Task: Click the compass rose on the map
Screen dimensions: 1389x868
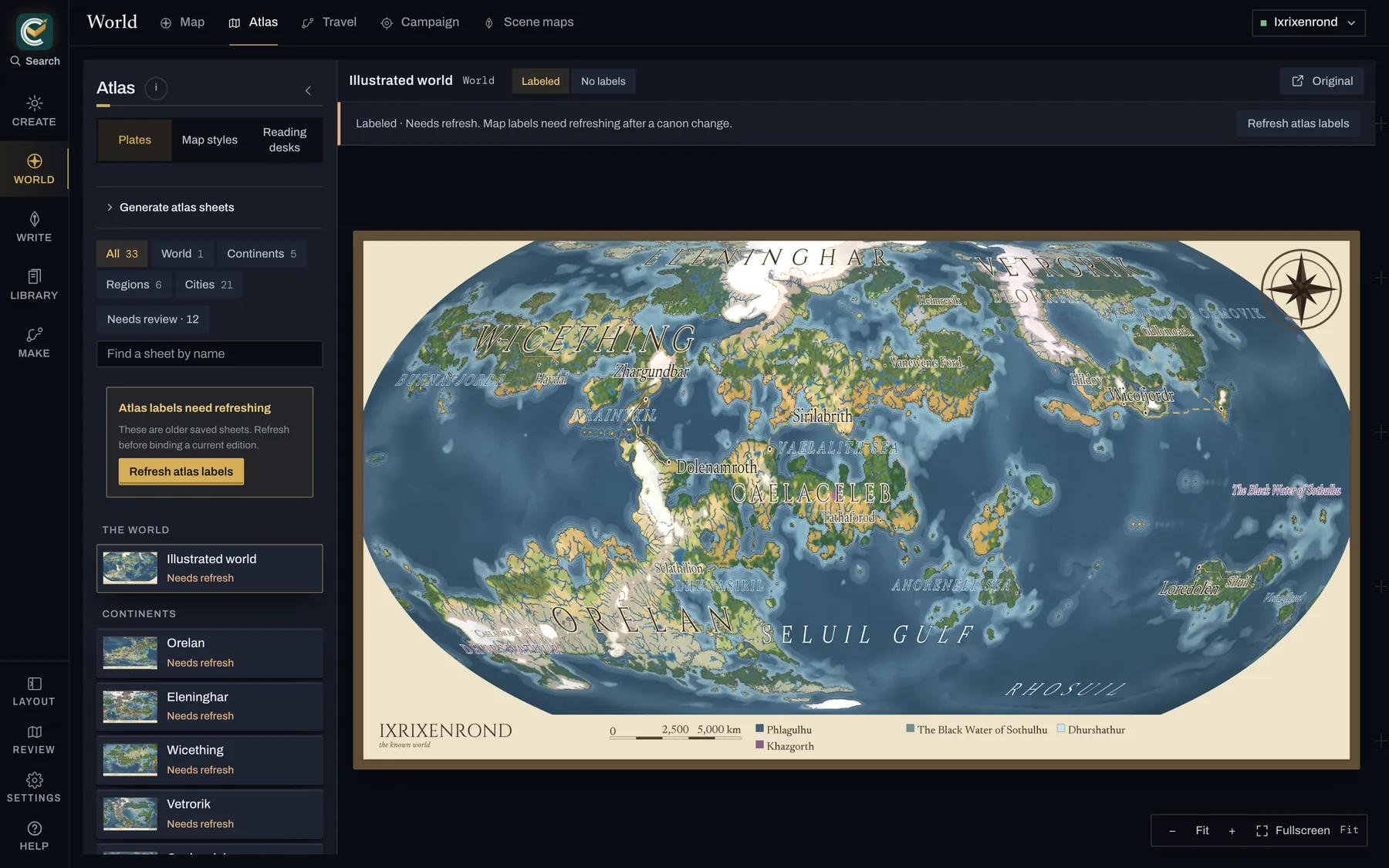Action: [1301, 289]
